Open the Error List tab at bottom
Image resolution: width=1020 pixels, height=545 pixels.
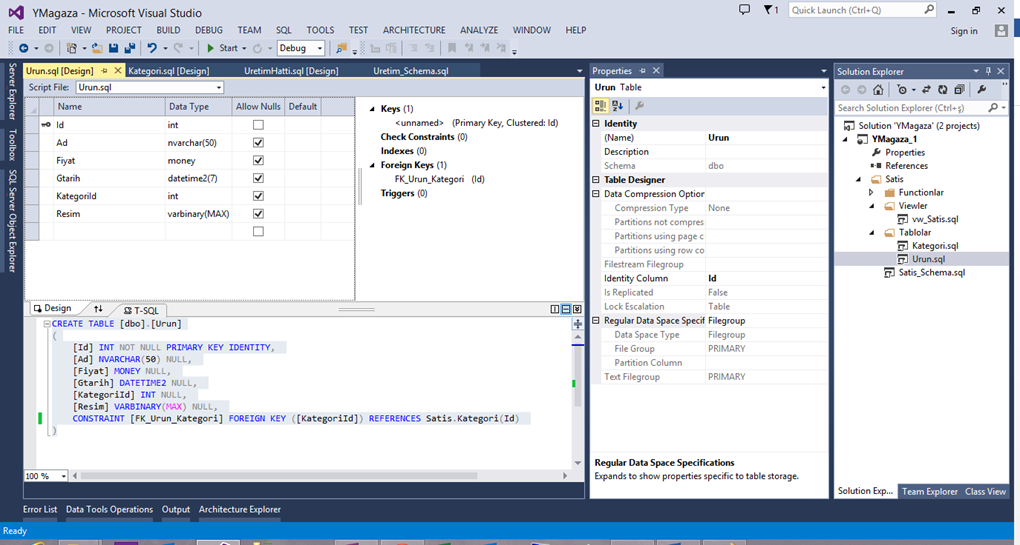click(40, 509)
